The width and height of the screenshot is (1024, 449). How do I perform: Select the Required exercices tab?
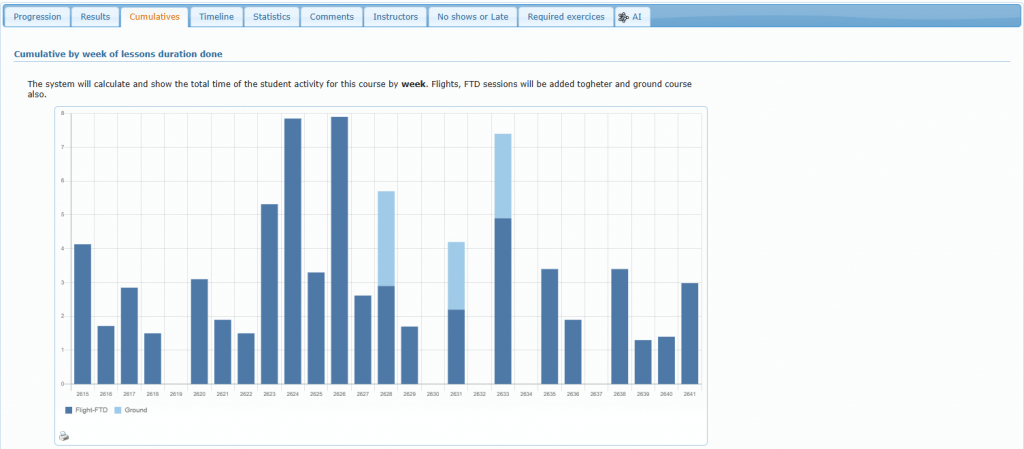click(x=566, y=17)
